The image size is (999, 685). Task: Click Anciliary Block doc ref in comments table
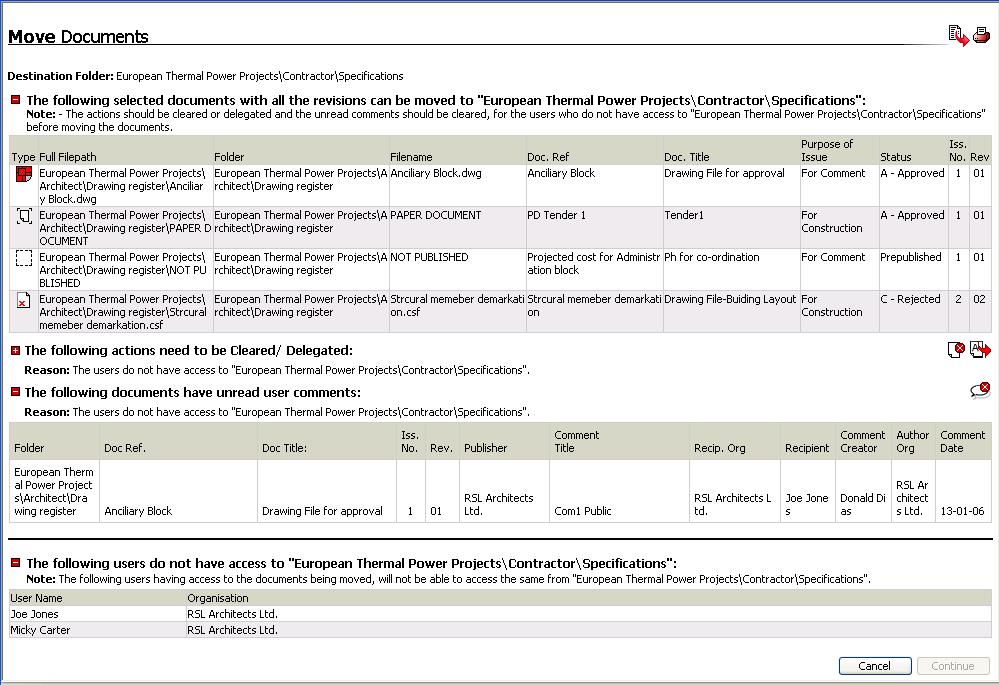(x=178, y=491)
